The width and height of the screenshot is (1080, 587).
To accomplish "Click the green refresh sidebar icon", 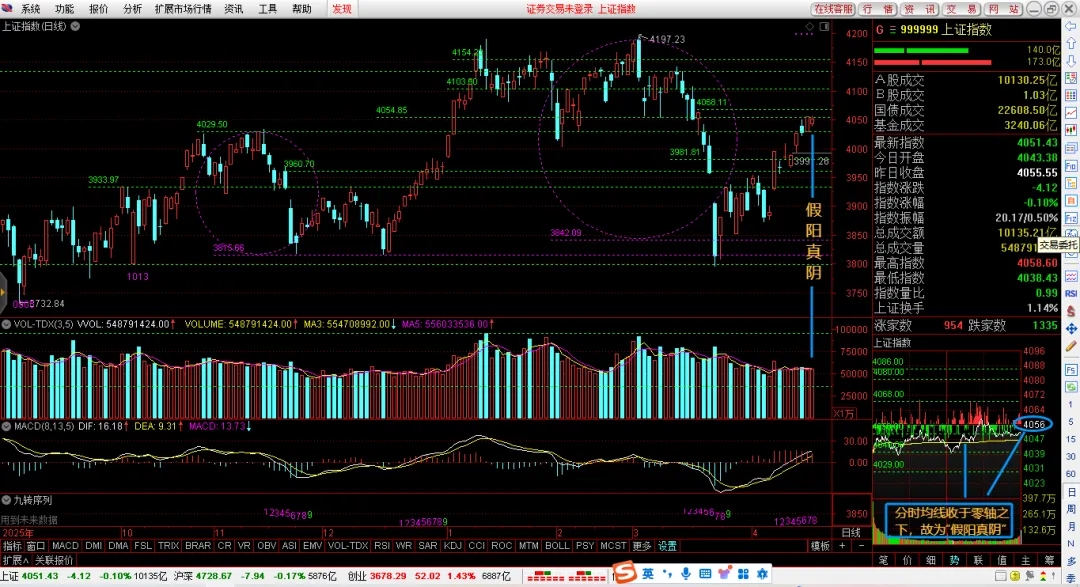I will pyautogui.click(x=1071, y=387).
